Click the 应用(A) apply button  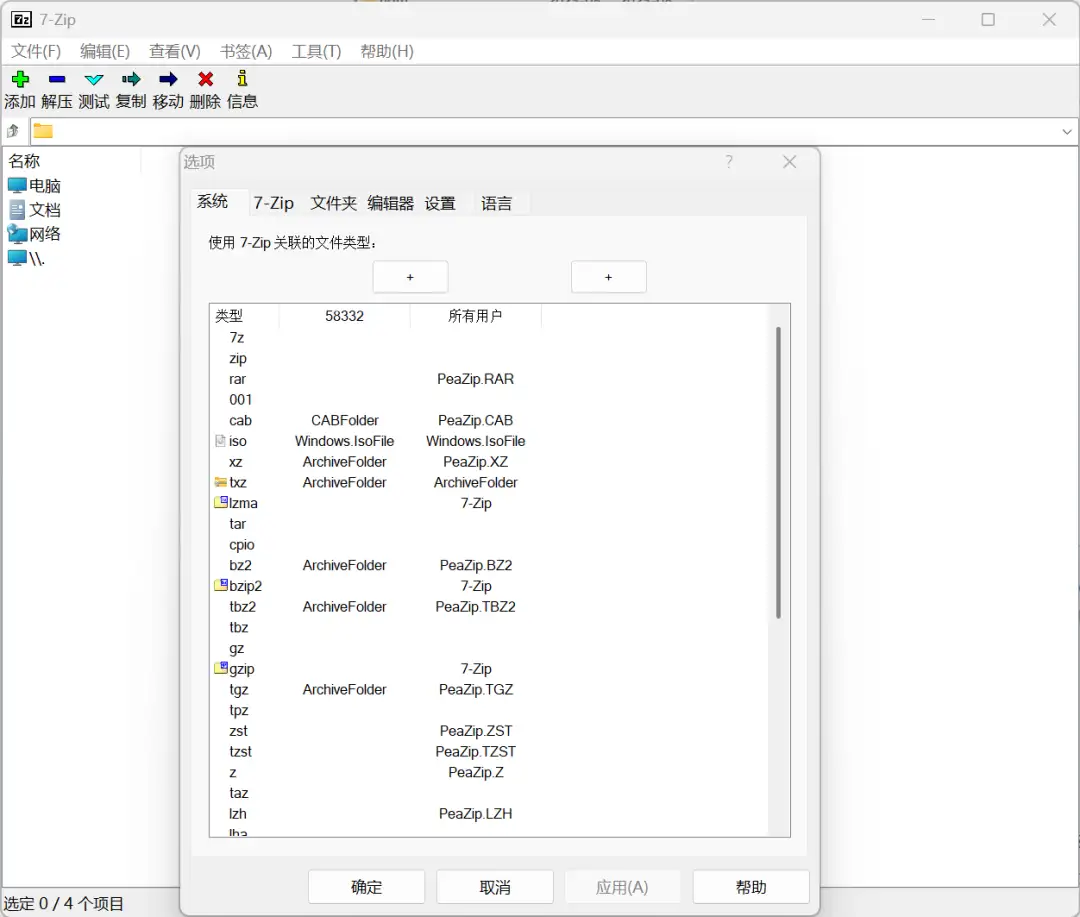click(622, 887)
